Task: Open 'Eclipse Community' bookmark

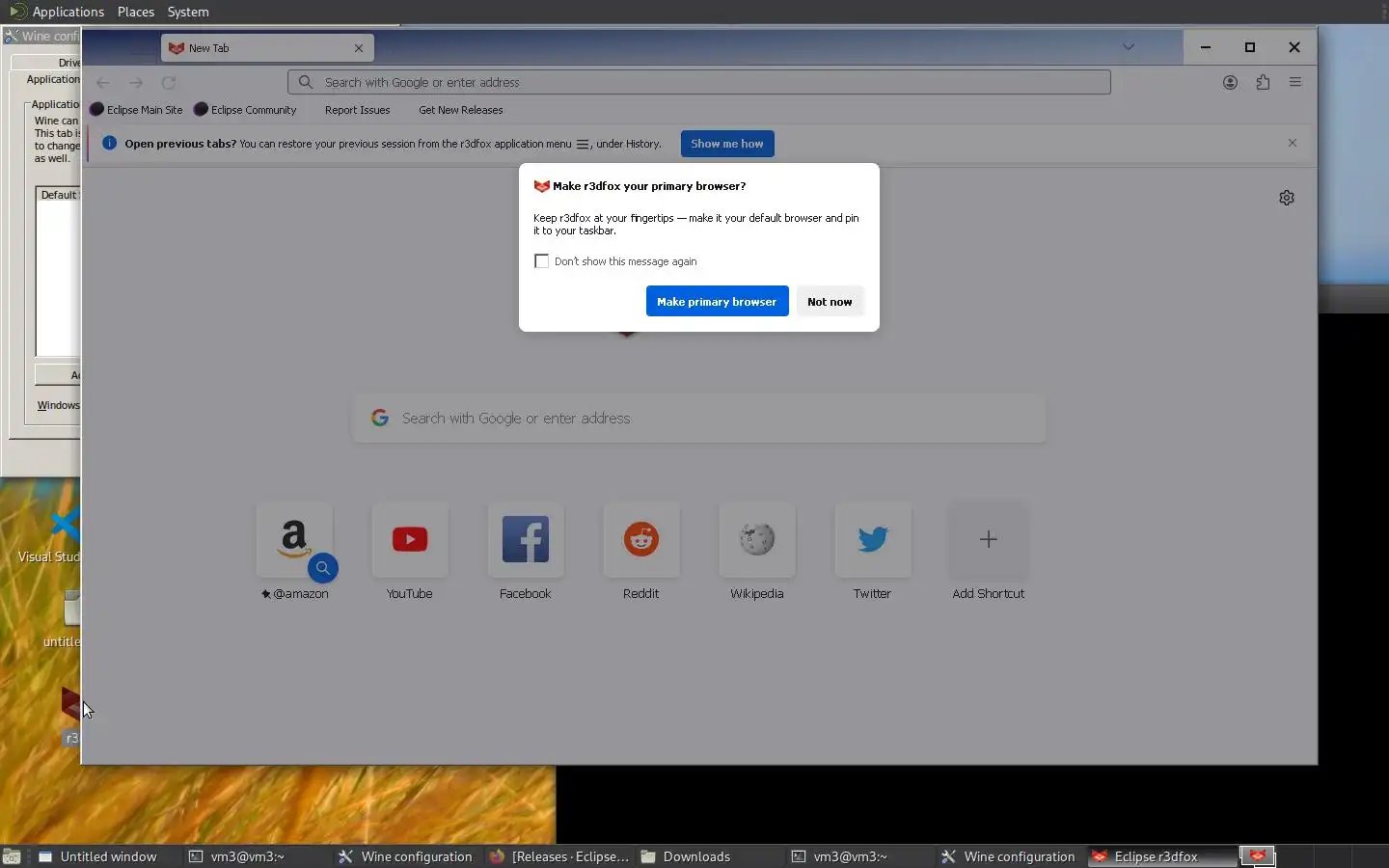Action: coord(245,110)
